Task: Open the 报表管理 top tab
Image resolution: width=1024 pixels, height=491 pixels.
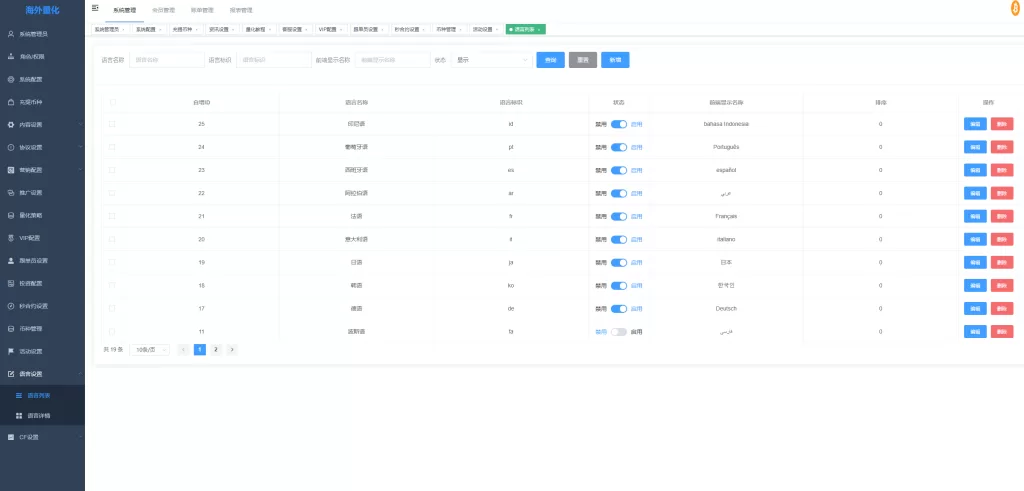Action: (241, 10)
